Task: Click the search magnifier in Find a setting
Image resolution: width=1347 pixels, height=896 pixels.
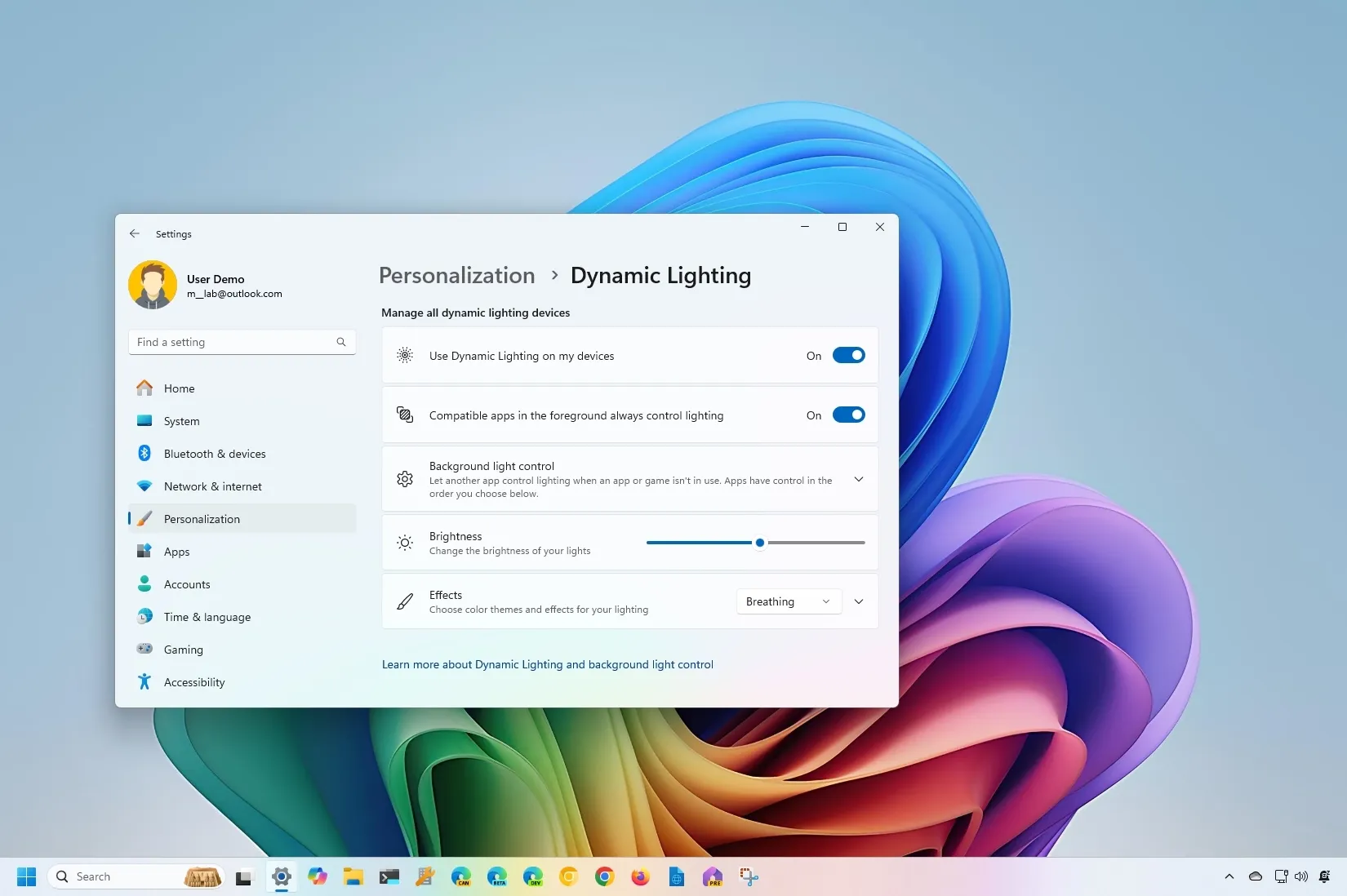Action: [341, 342]
